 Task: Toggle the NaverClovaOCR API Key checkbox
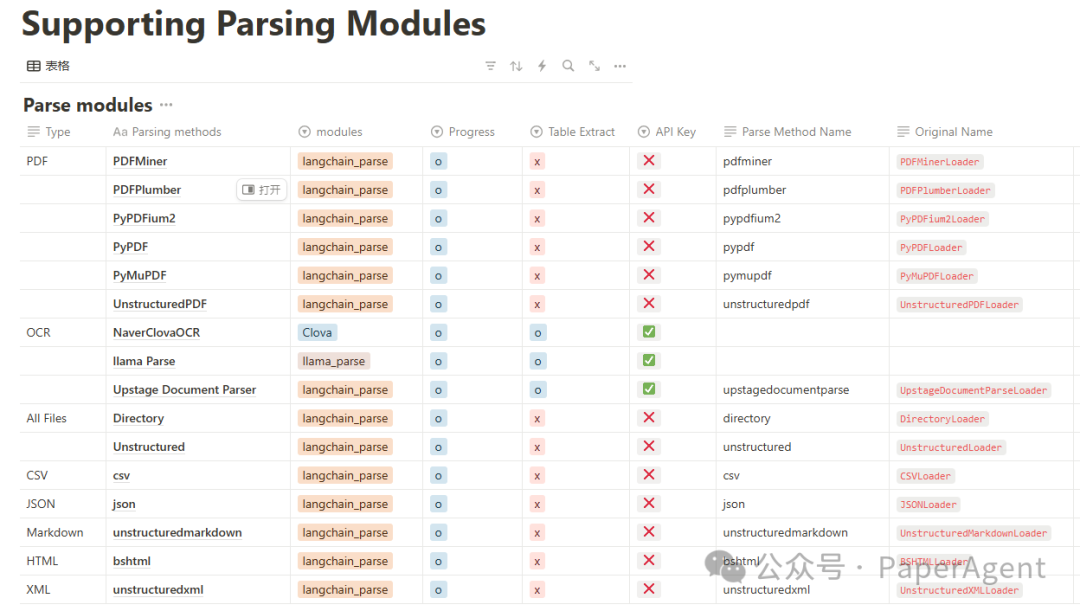point(649,332)
